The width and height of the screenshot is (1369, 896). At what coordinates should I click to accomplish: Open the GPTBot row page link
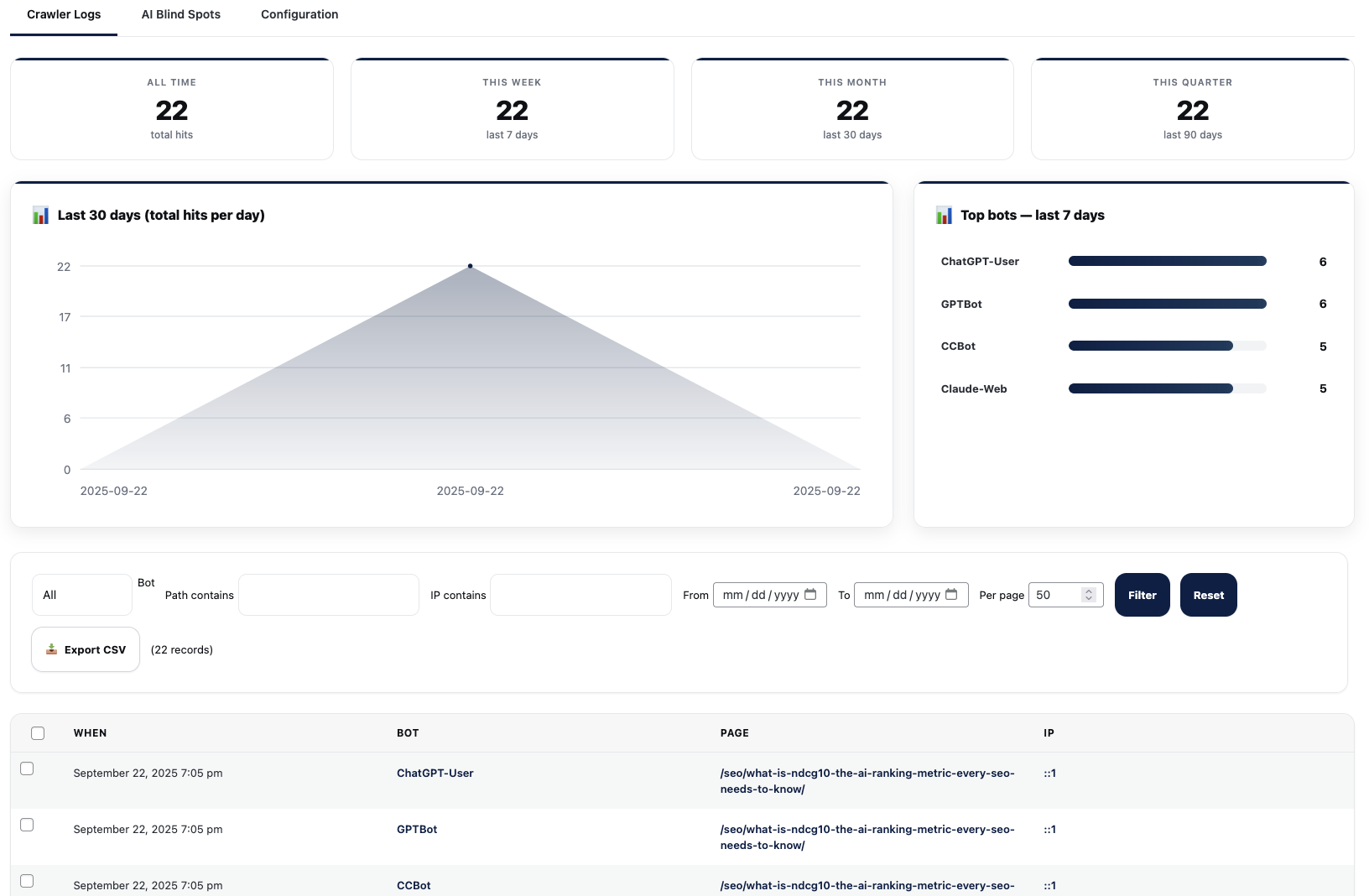867,836
